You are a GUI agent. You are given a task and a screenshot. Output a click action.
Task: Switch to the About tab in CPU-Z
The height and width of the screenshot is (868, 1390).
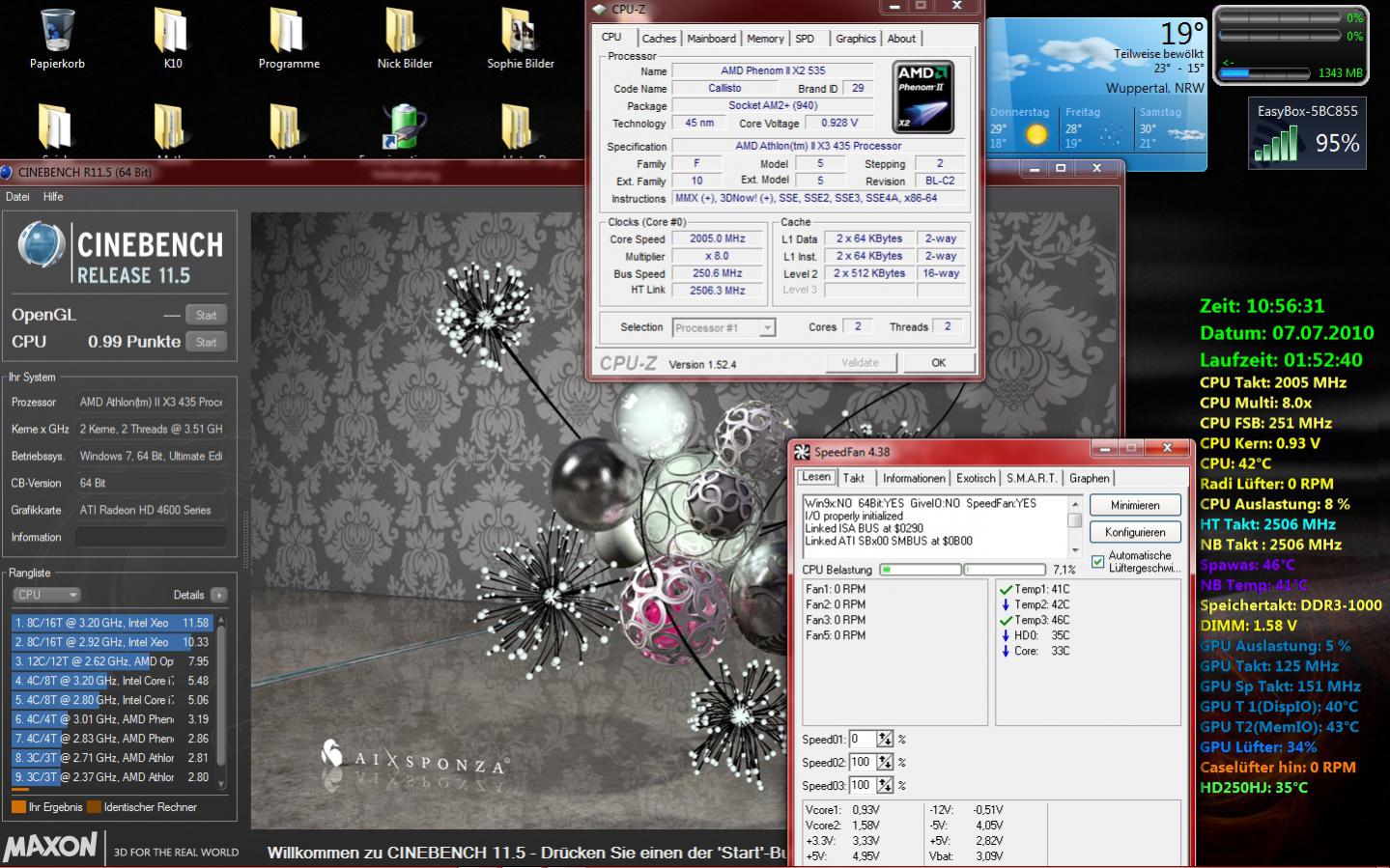[901, 39]
